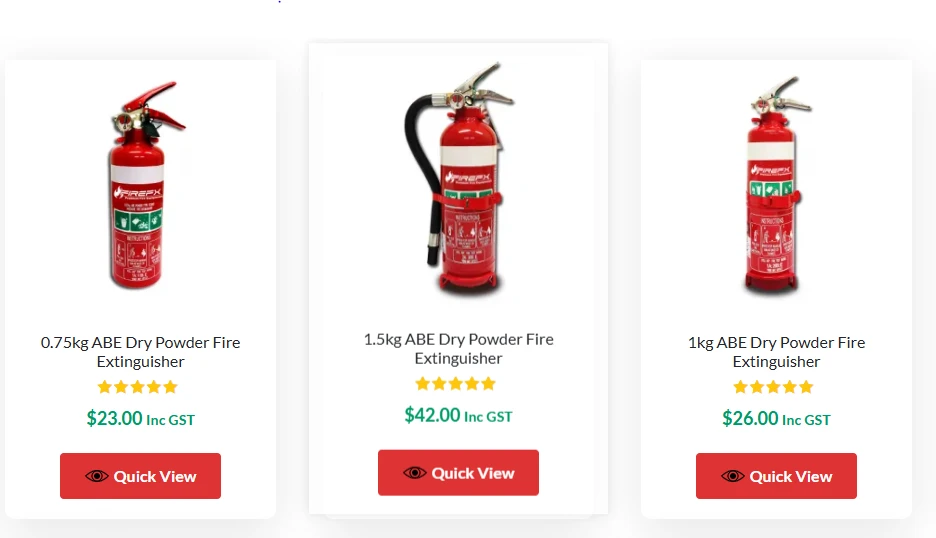The width and height of the screenshot is (936, 538).
Task: Select the $42.00 Inc GST price
Action: [x=458, y=415]
